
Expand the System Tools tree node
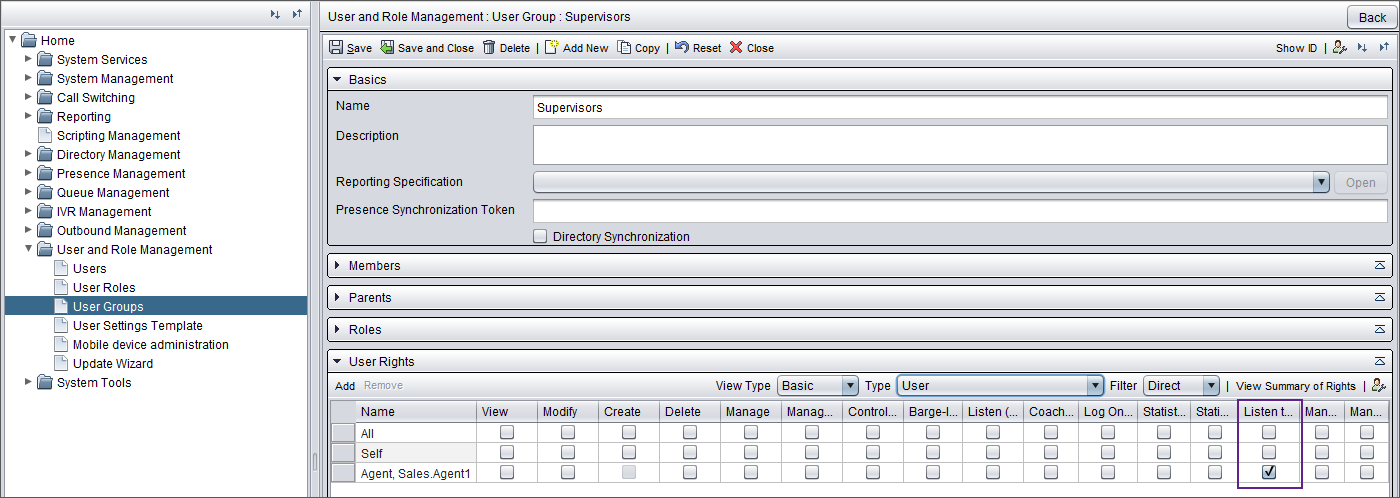click(28, 382)
